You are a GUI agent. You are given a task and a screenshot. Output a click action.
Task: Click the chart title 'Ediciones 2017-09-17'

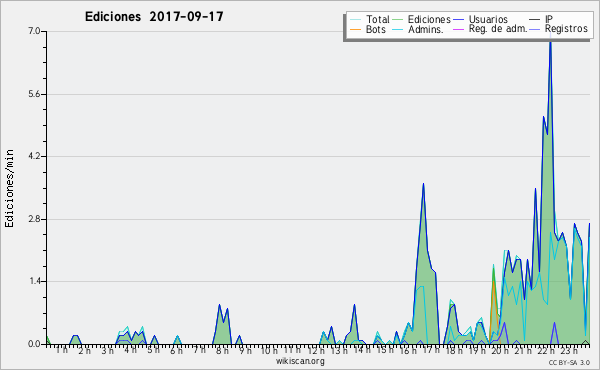154,17
